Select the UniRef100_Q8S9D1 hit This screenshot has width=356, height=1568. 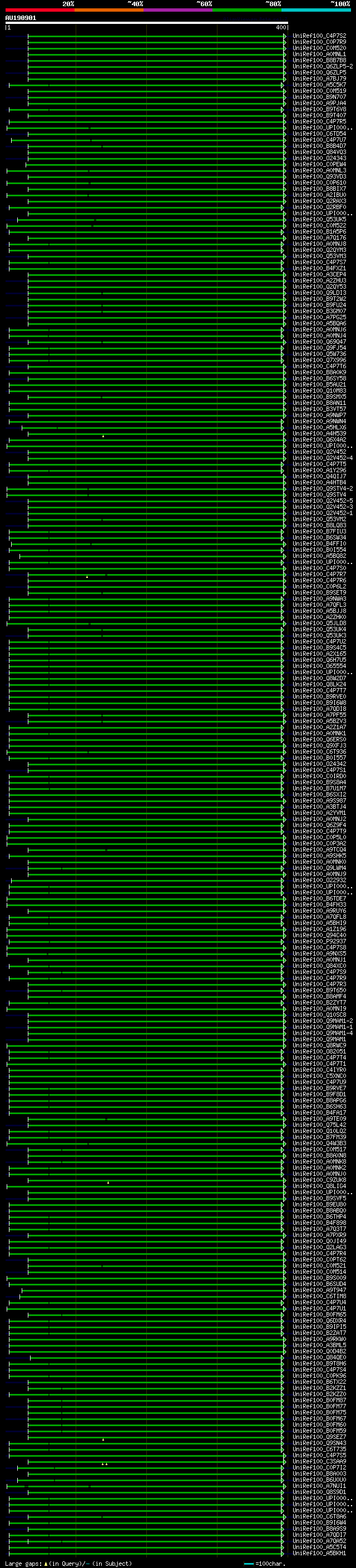(319, 1492)
